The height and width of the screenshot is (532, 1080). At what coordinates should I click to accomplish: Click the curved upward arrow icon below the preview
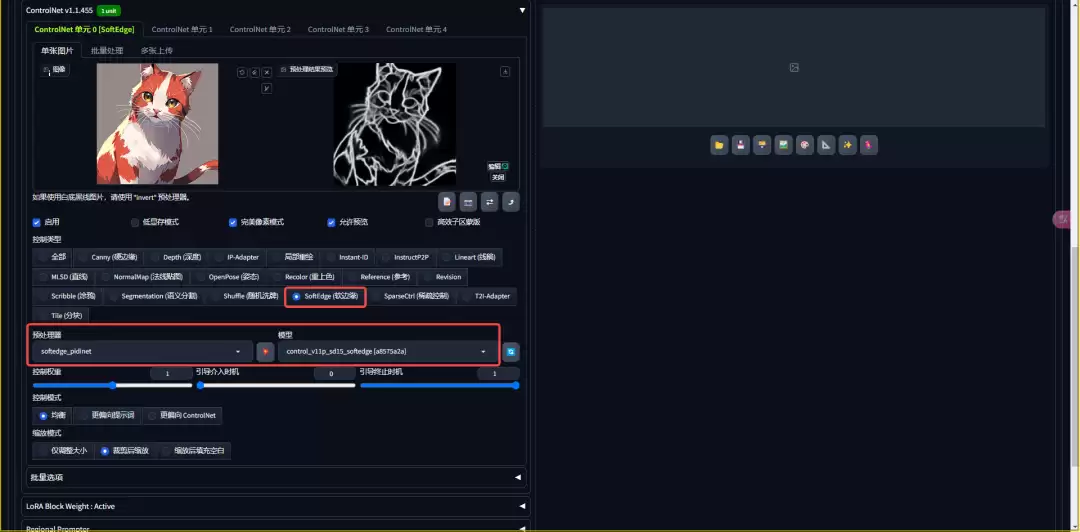click(511, 202)
